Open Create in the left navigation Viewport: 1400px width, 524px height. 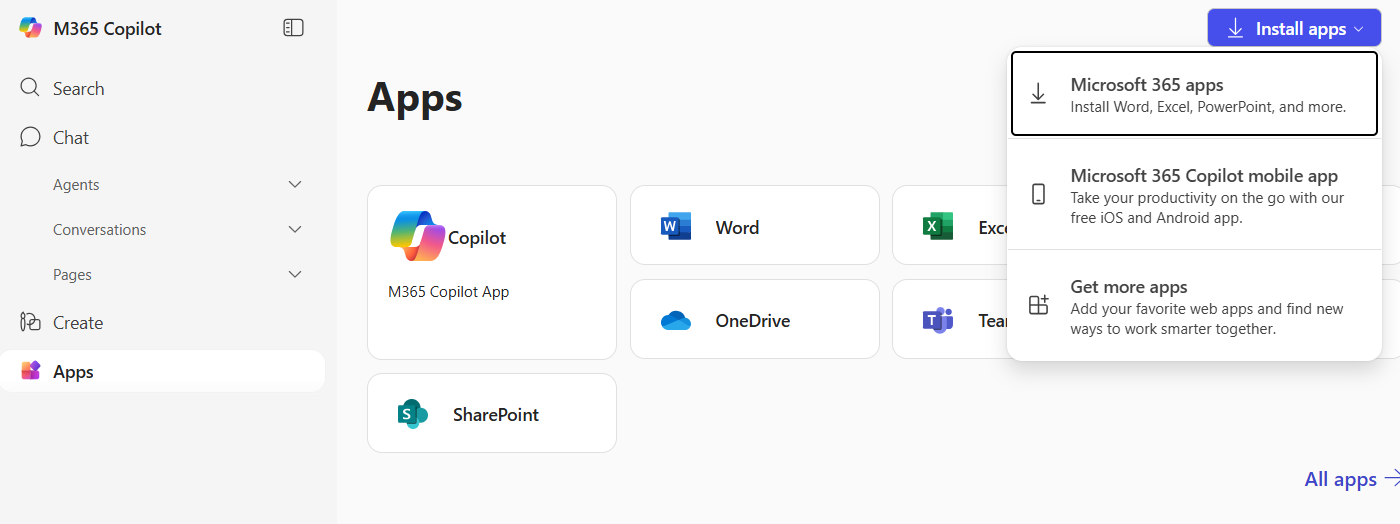(162, 323)
